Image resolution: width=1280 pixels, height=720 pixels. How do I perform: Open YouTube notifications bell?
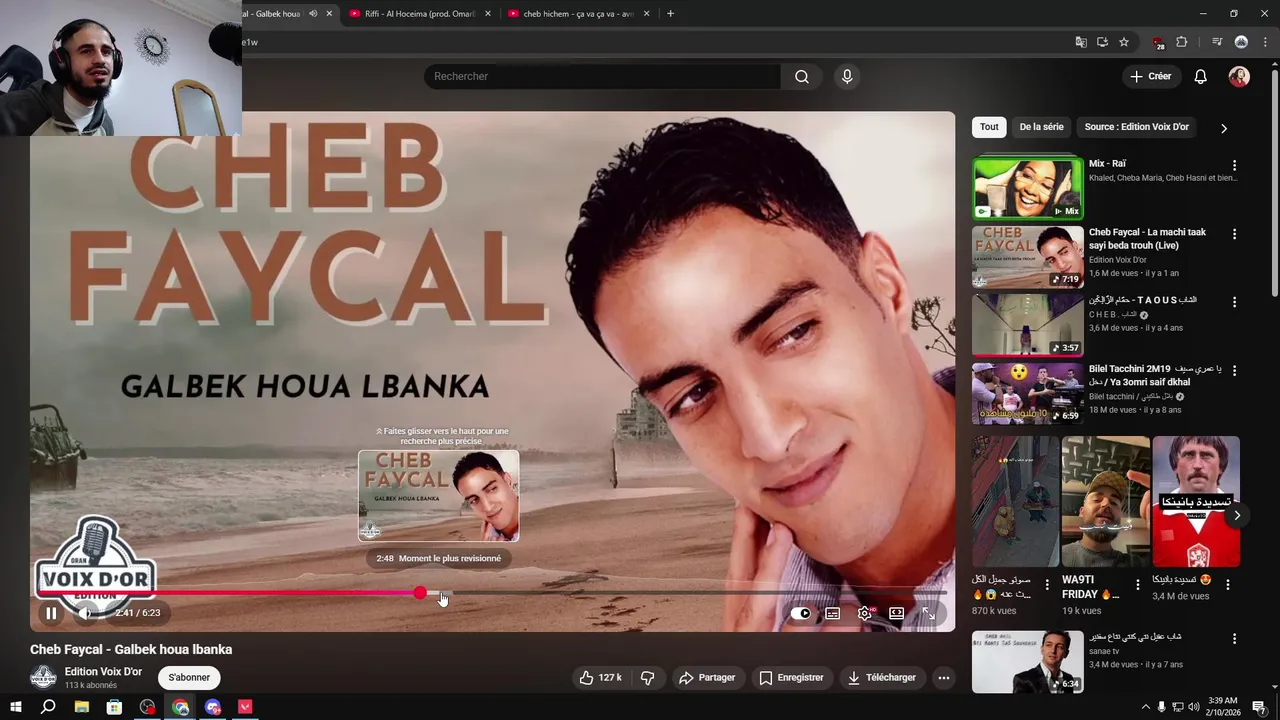click(x=1201, y=76)
